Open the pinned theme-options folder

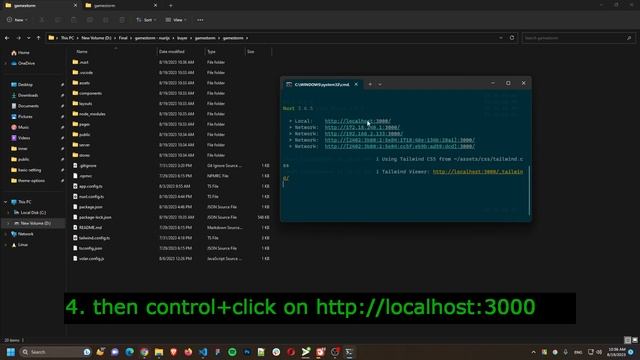28,180
